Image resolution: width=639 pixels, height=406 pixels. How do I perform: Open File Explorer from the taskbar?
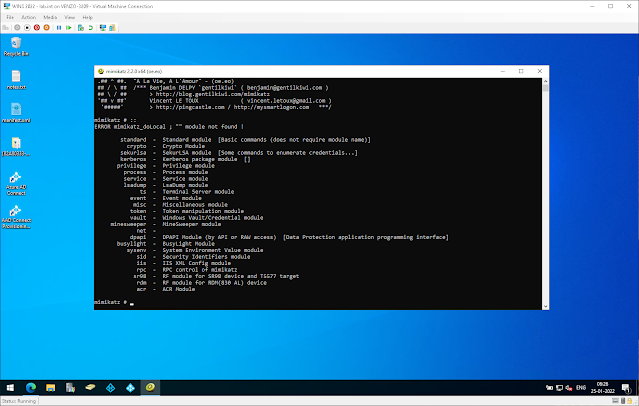click(51, 388)
